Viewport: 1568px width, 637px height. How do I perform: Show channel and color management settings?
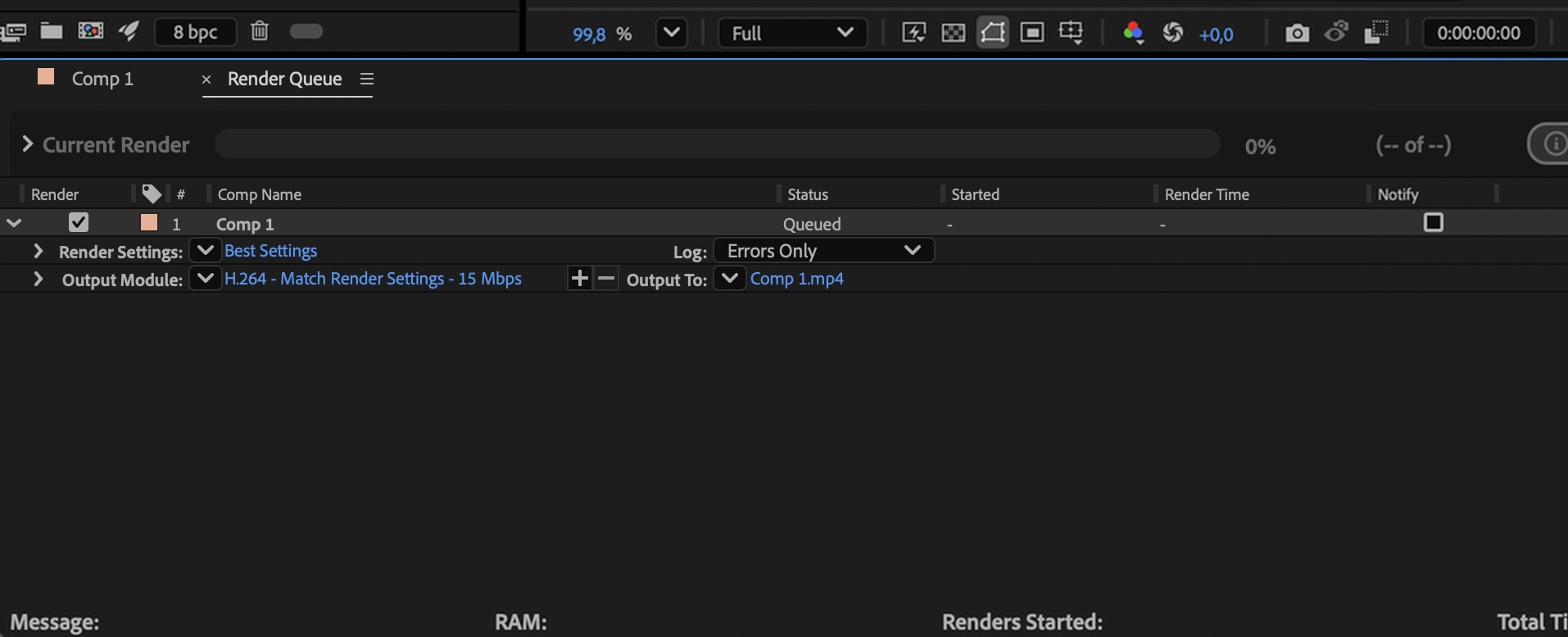(1134, 33)
